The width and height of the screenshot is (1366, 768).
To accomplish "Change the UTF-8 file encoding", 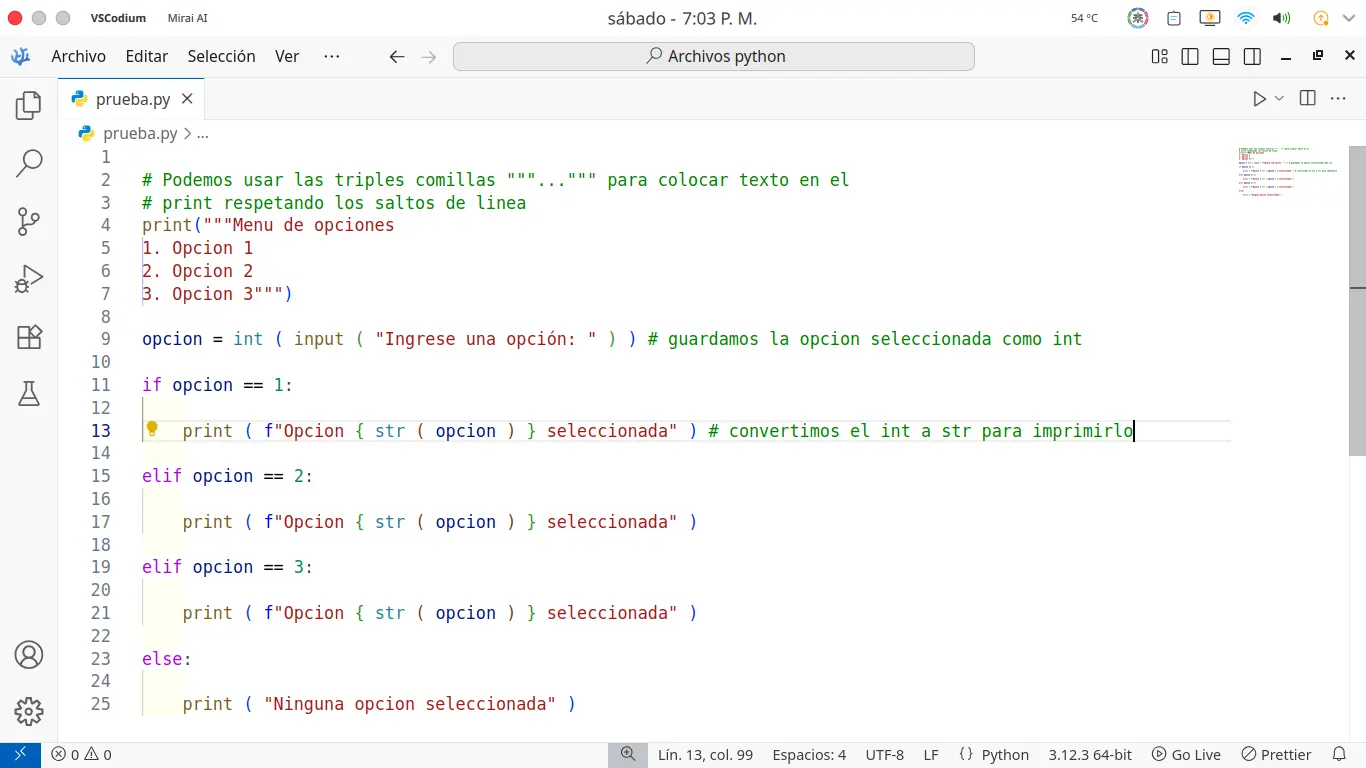I will tap(885, 755).
